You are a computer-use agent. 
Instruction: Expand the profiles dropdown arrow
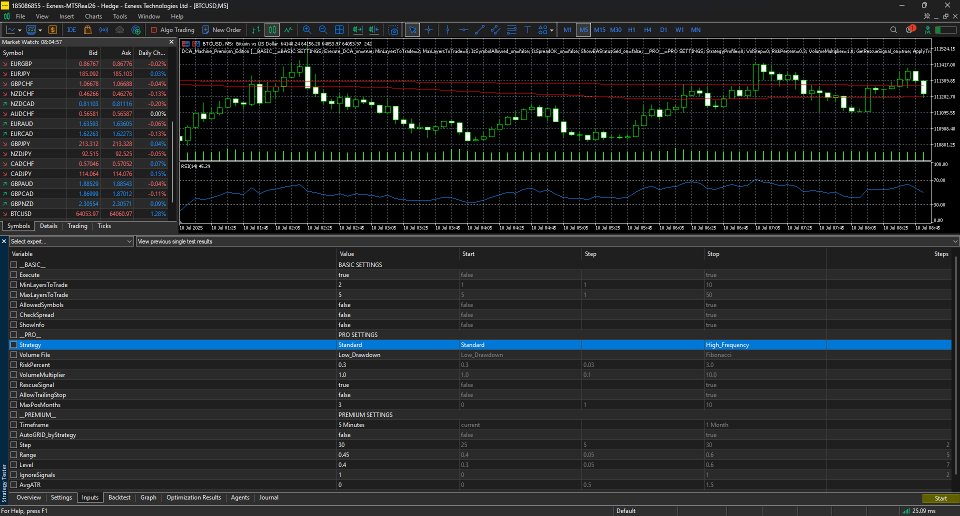click(40, 29)
